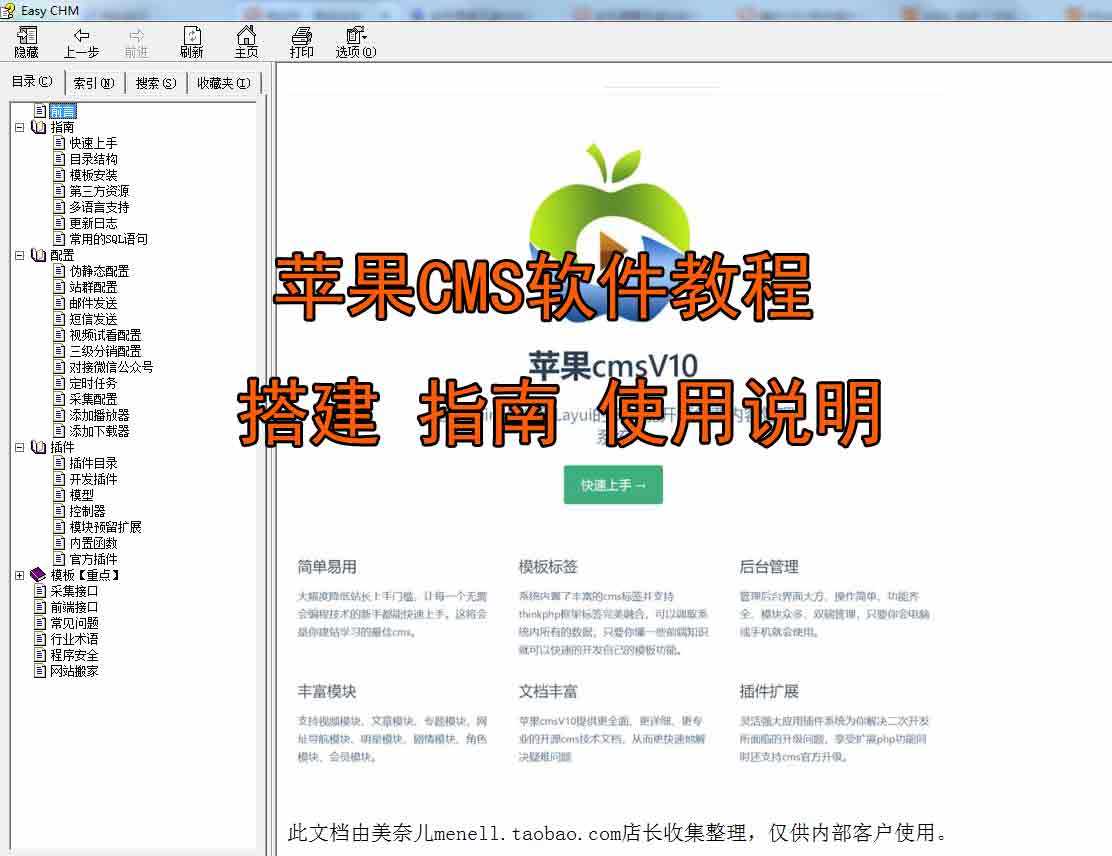Screen dimensions: 1112x856
Task: Open the 目录结构 topic
Action: coord(94,159)
